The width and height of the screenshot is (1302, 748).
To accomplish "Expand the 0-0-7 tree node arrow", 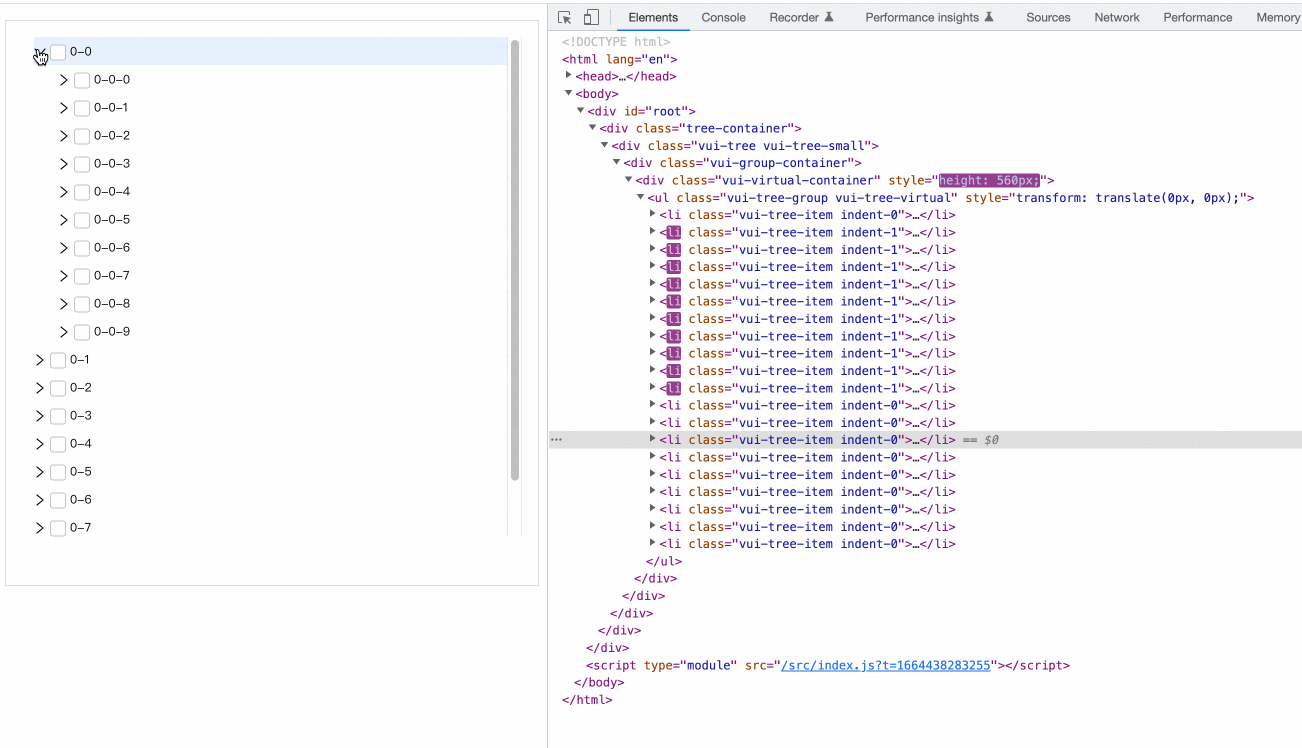I will coord(64,276).
